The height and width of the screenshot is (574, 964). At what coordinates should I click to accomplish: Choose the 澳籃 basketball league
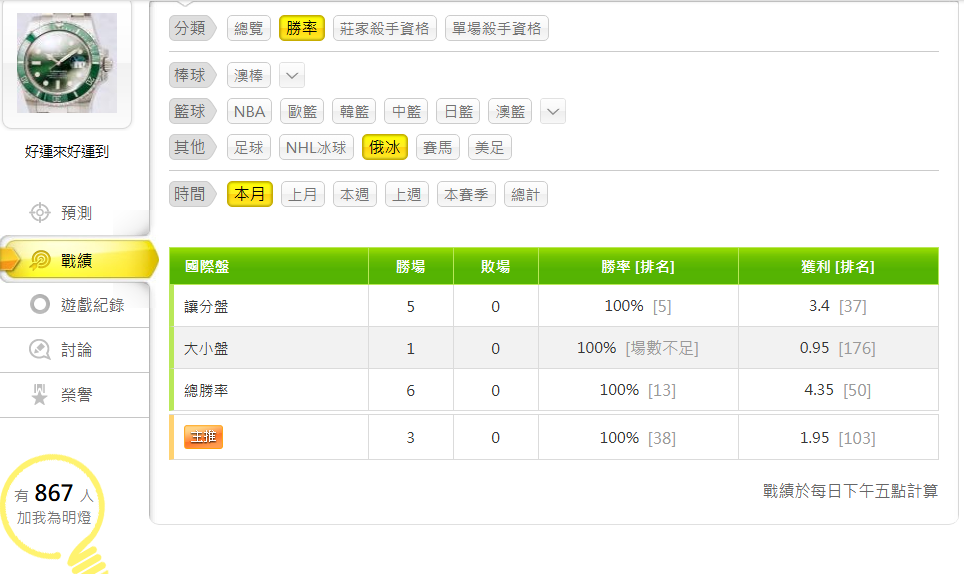pyautogui.click(x=510, y=112)
